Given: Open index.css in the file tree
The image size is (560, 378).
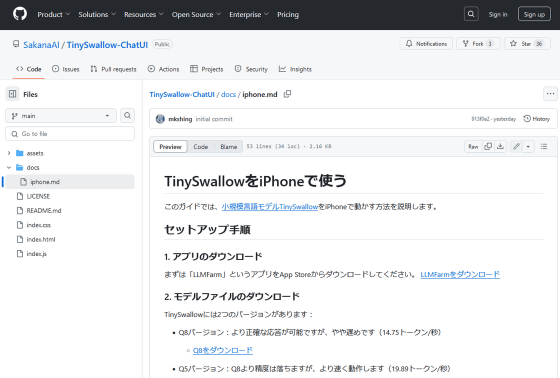Looking at the screenshot, I should (x=39, y=225).
